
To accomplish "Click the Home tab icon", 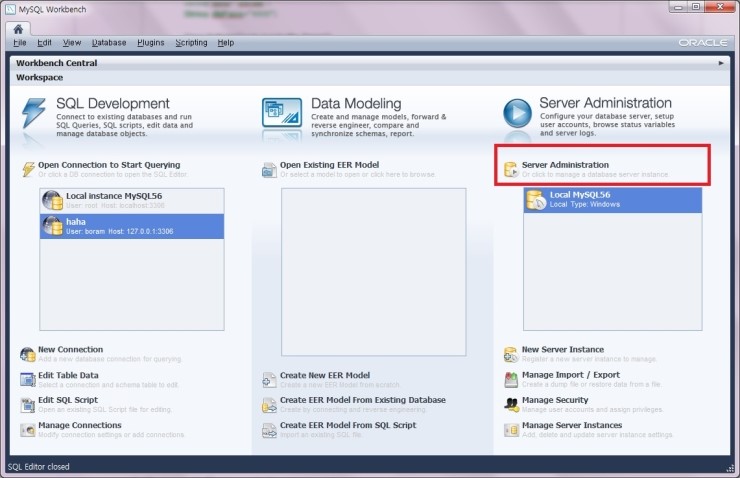I will click(x=18, y=28).
